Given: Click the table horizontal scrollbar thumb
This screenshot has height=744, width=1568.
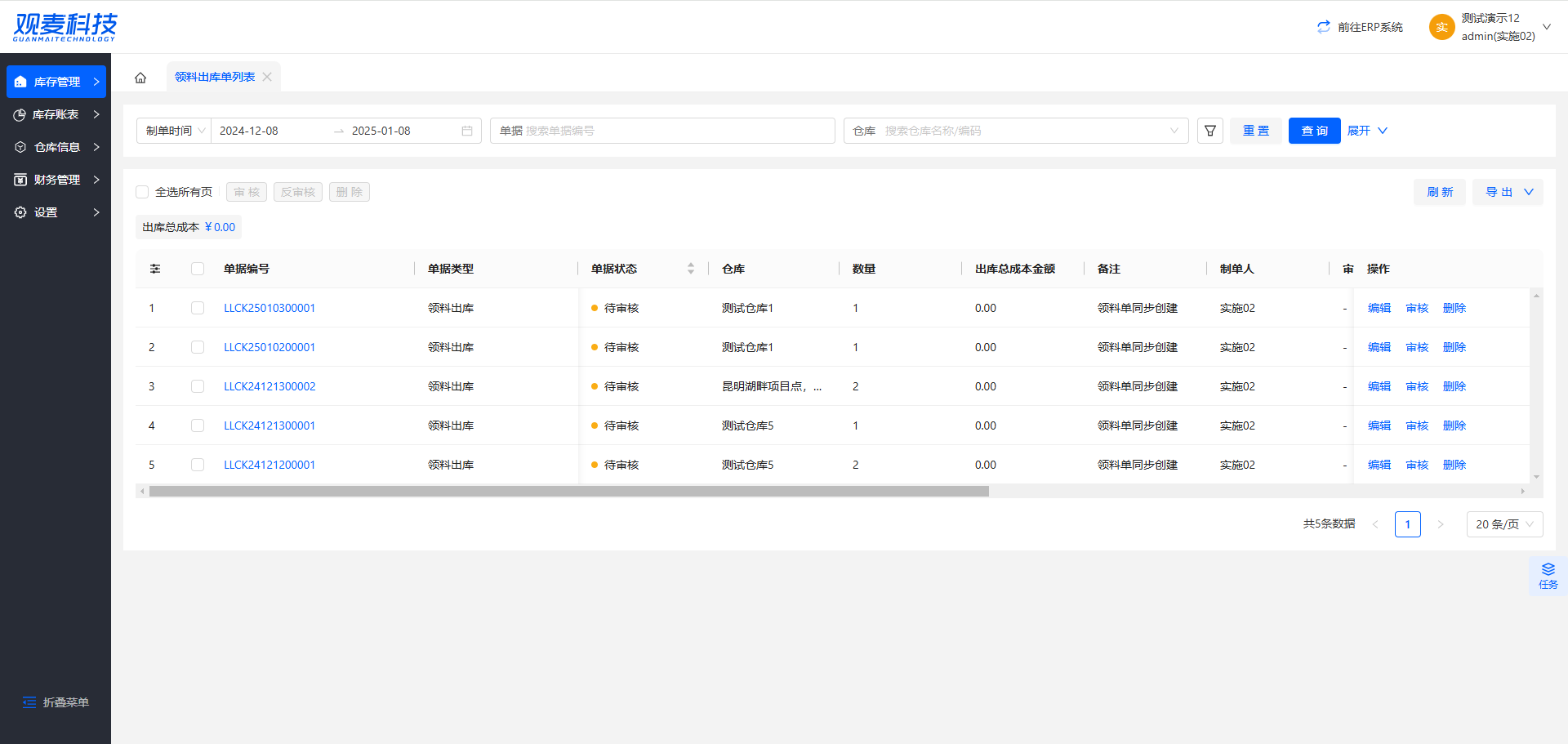Looking at the screenshot, I should (569, 492).
